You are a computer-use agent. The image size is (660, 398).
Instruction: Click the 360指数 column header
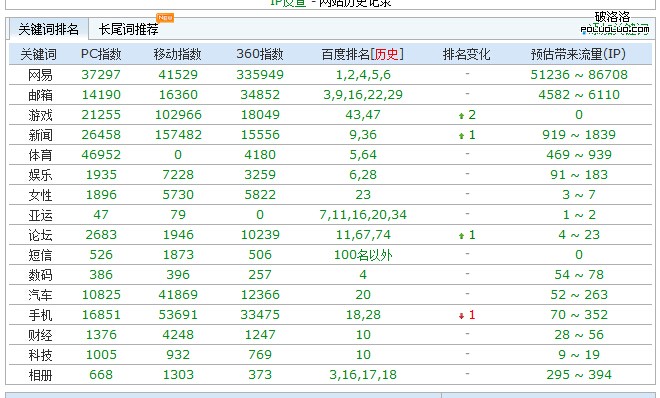260,54
